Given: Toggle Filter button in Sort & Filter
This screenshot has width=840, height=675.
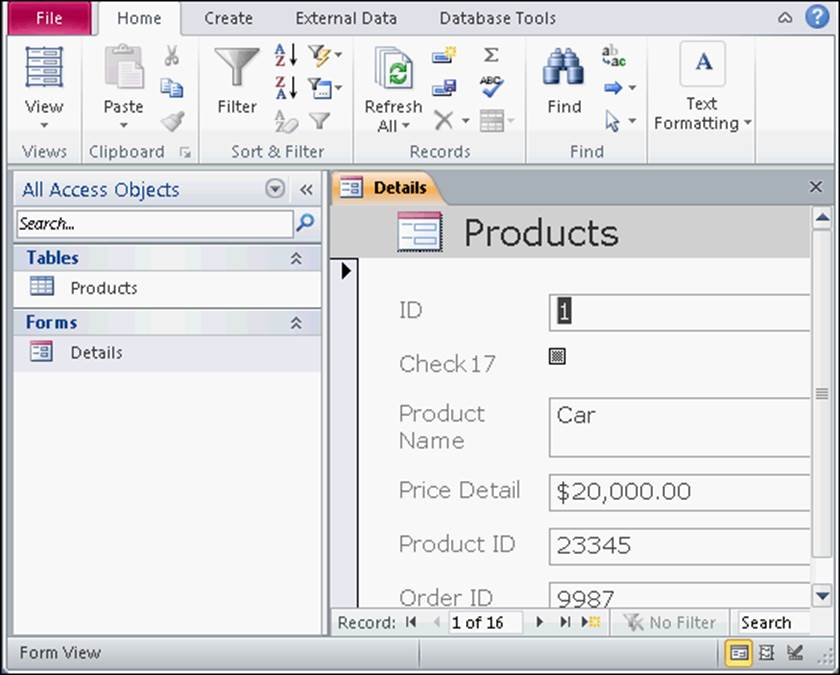Looking at the screenshot, I should [x=319, y=121].
